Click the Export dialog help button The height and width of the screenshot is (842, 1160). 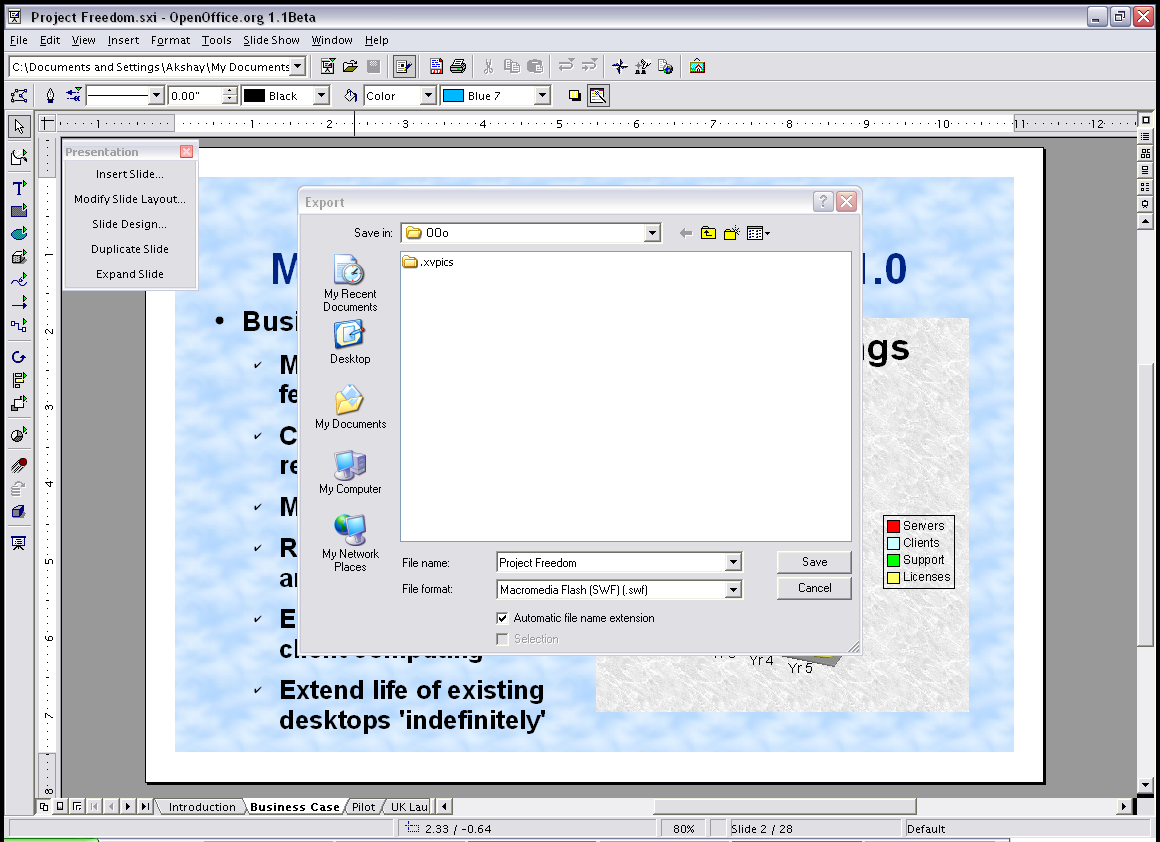(823, 202)
